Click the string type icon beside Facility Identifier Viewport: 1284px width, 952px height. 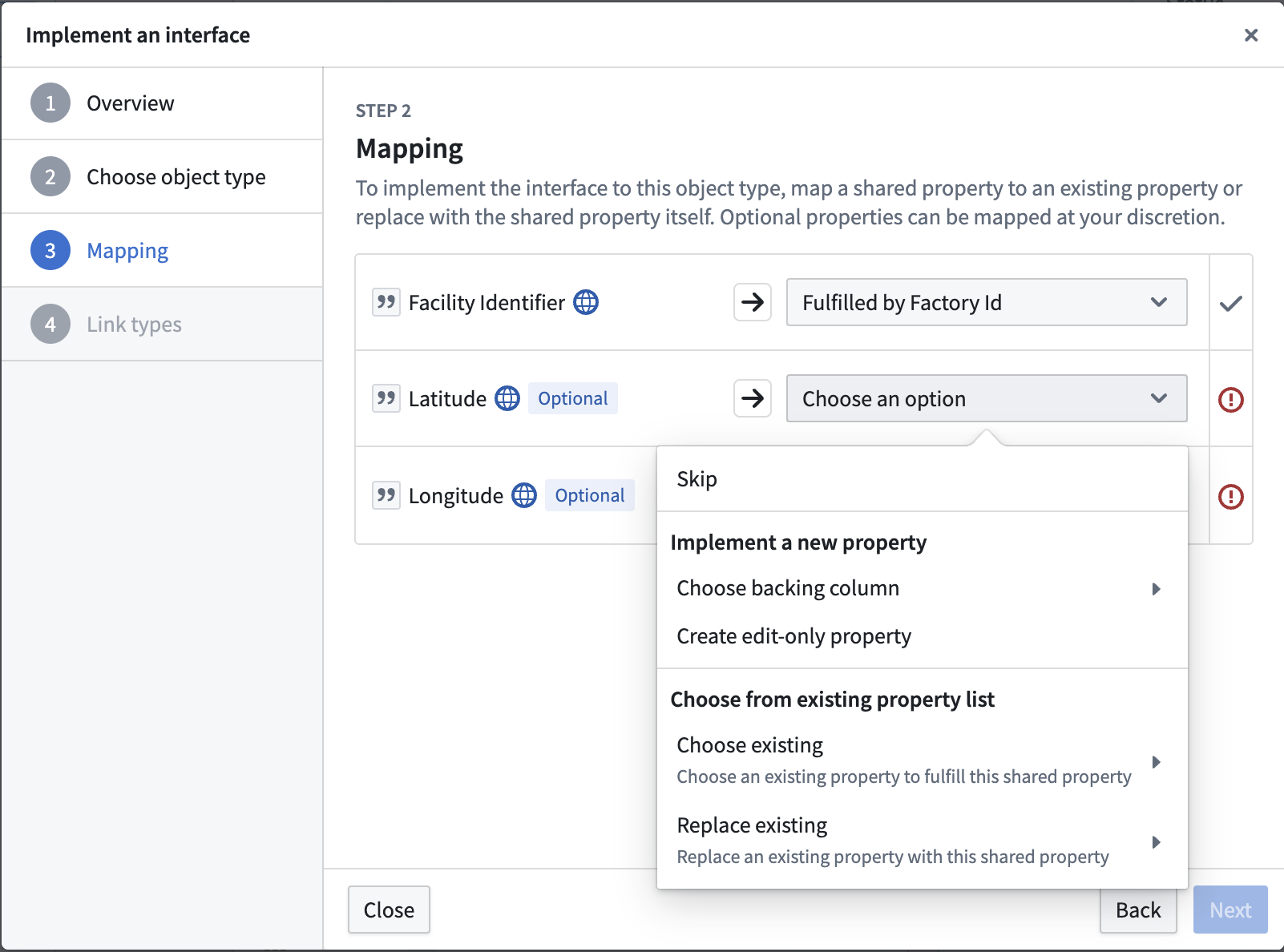tap(386, 302)
